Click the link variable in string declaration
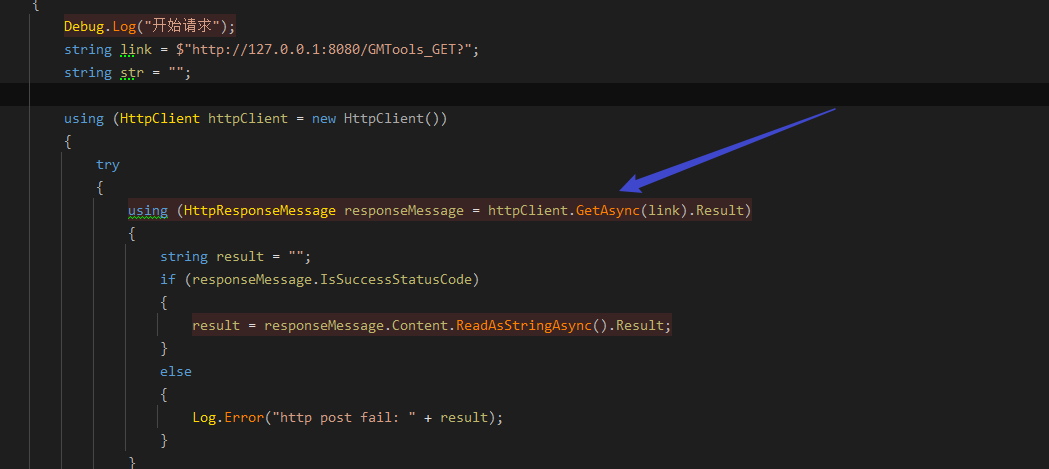 [x=136, y=50]
